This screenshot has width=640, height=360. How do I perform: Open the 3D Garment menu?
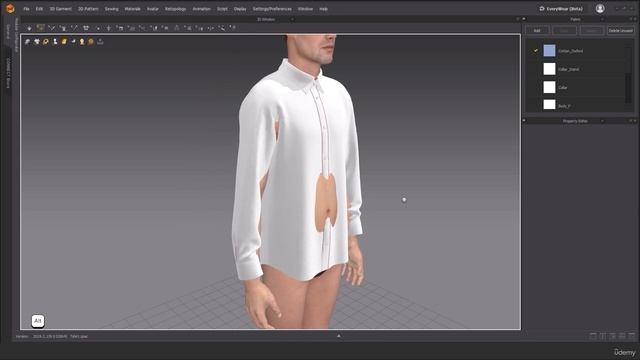point(60,9)
